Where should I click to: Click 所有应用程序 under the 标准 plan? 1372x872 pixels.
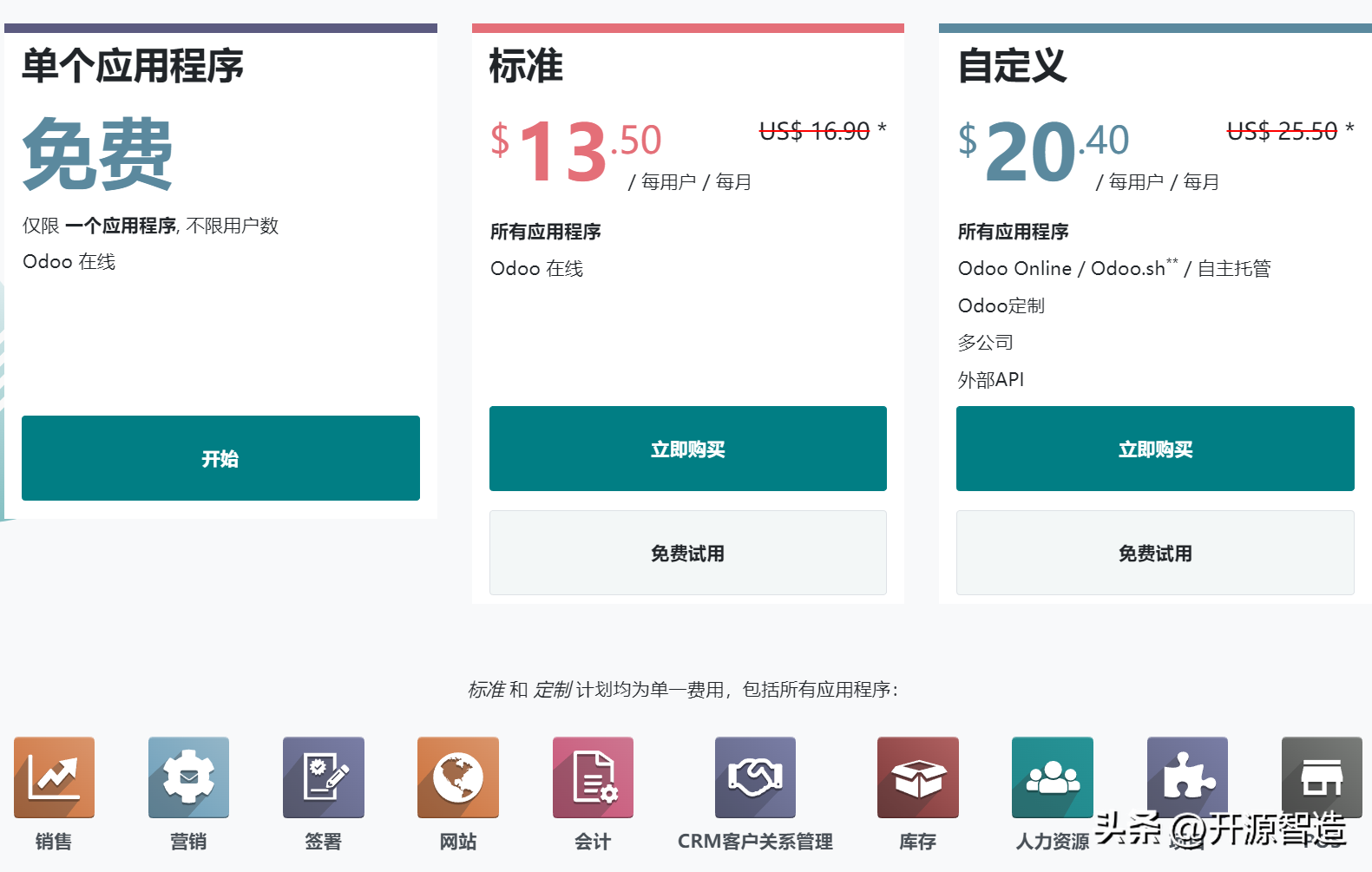tap(546, 232)
